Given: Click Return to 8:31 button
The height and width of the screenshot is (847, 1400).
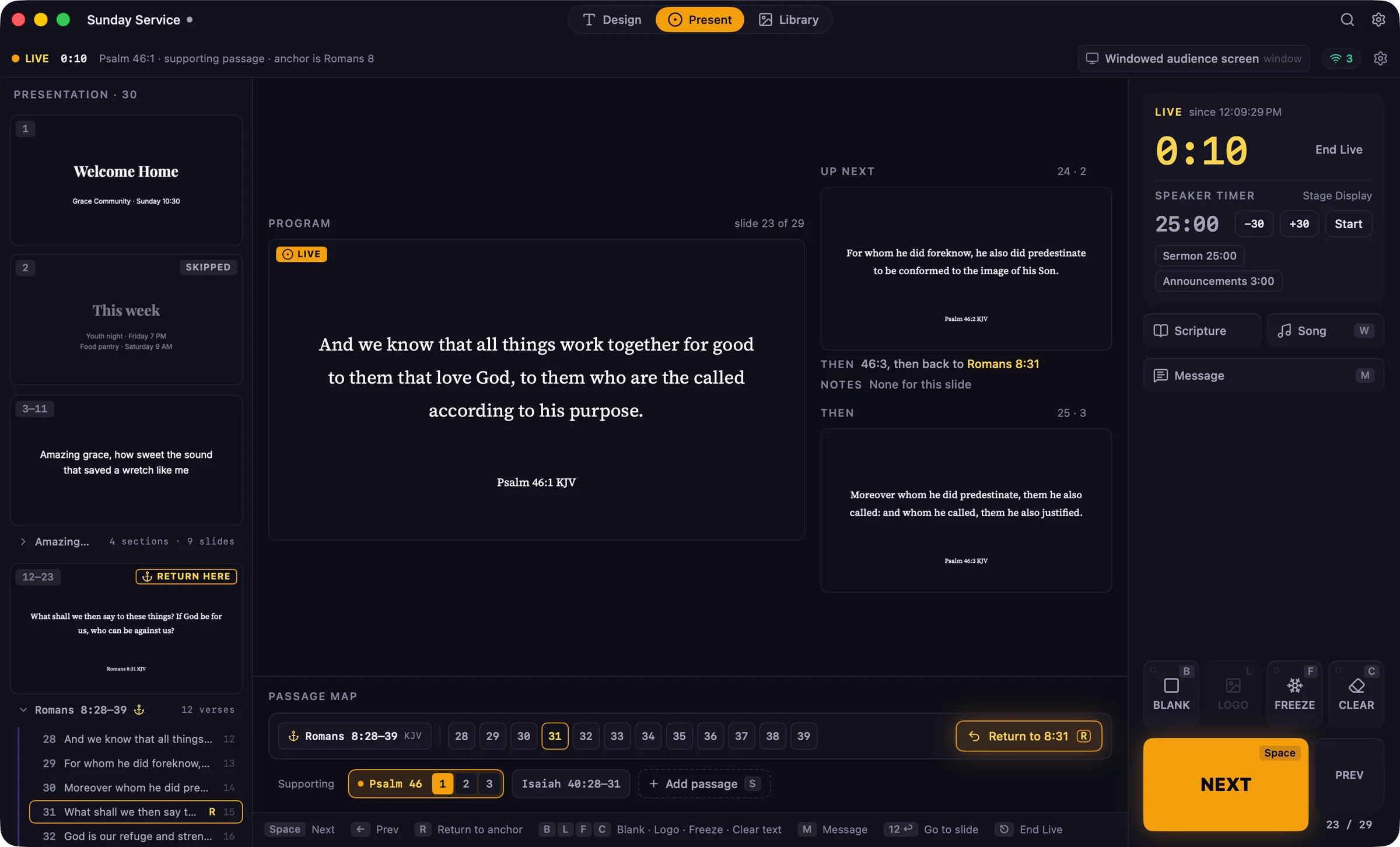Looking at the screenshot, I should pyautogui.click(x=1028, y=736).
